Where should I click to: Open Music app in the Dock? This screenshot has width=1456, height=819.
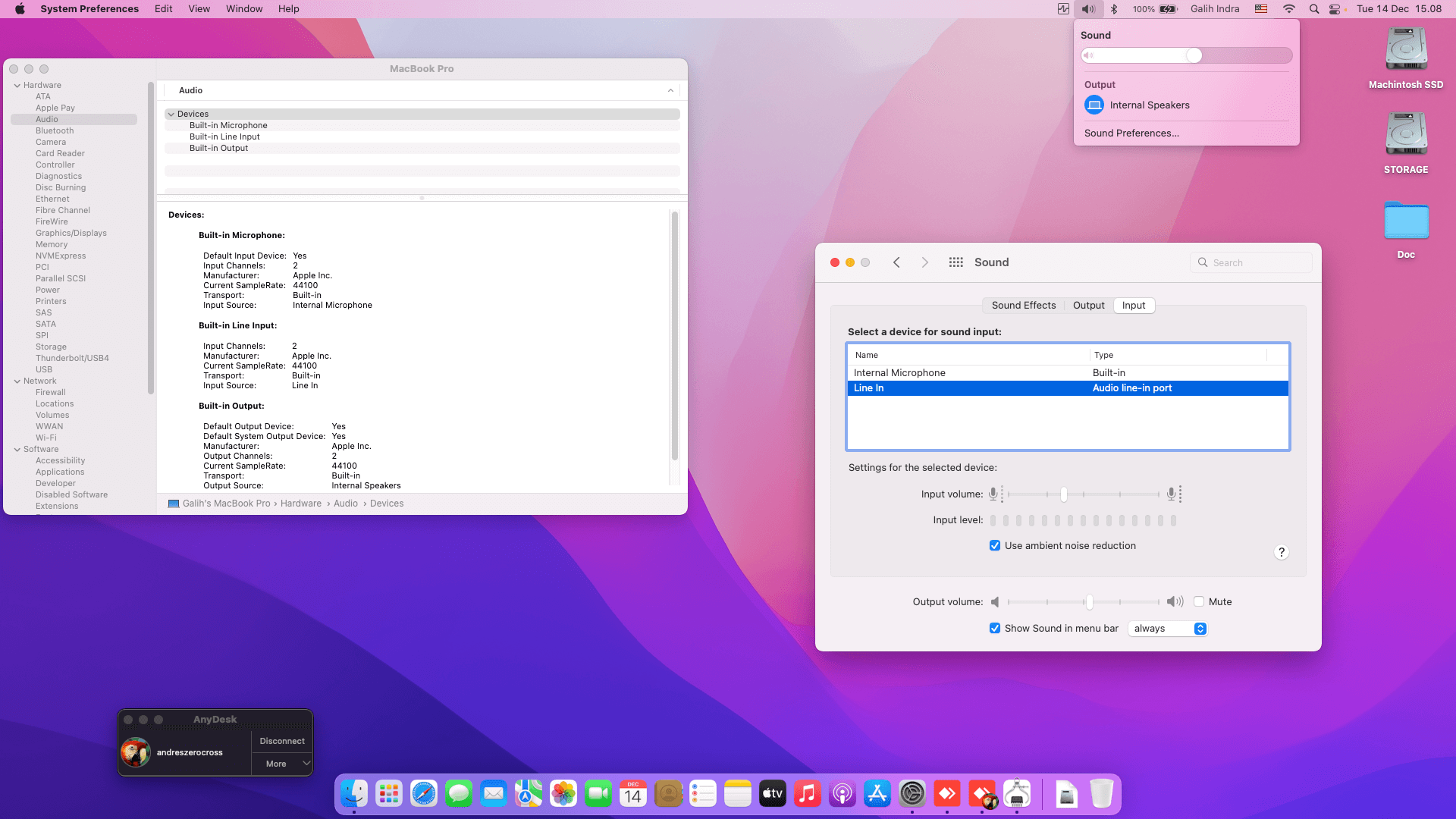(x=808, y=793)
